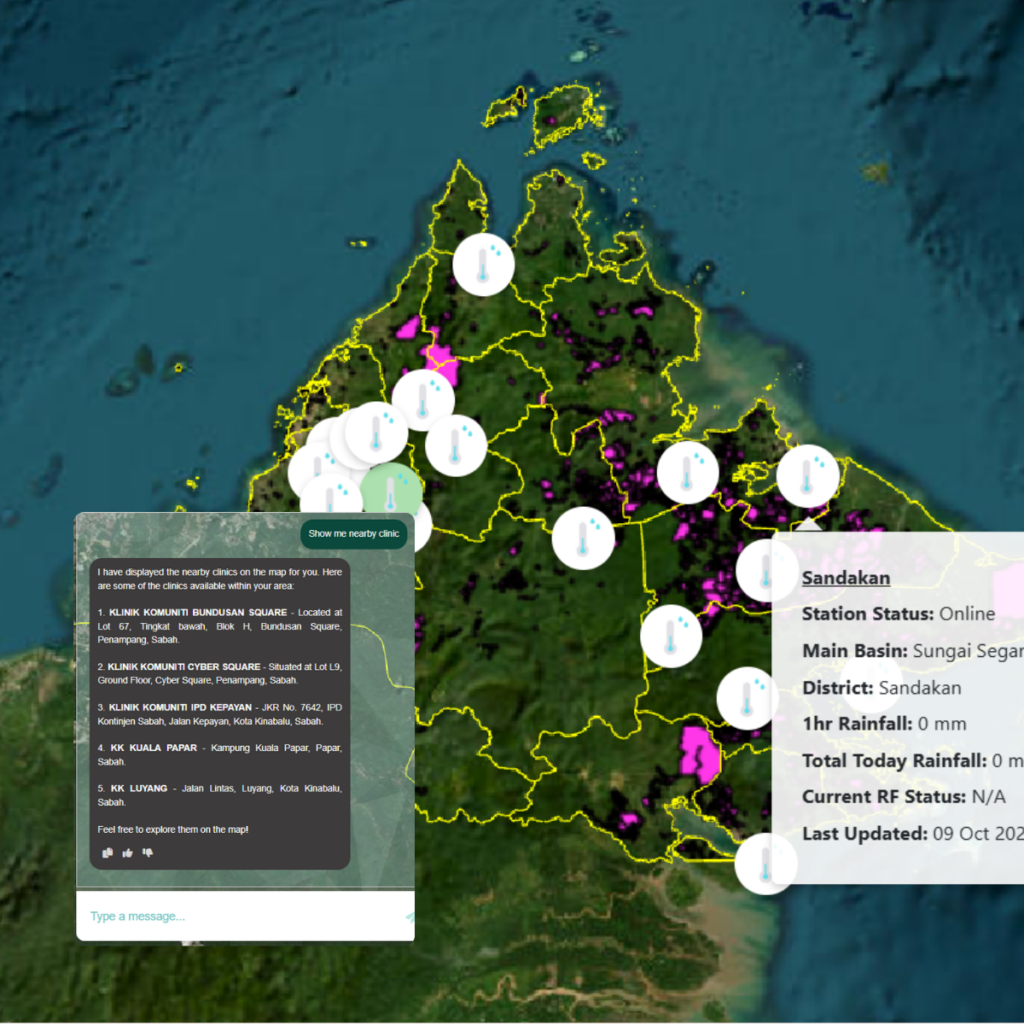1024x1024 pixels.
Task: Click the Type a message field
Action: point(245,916)
